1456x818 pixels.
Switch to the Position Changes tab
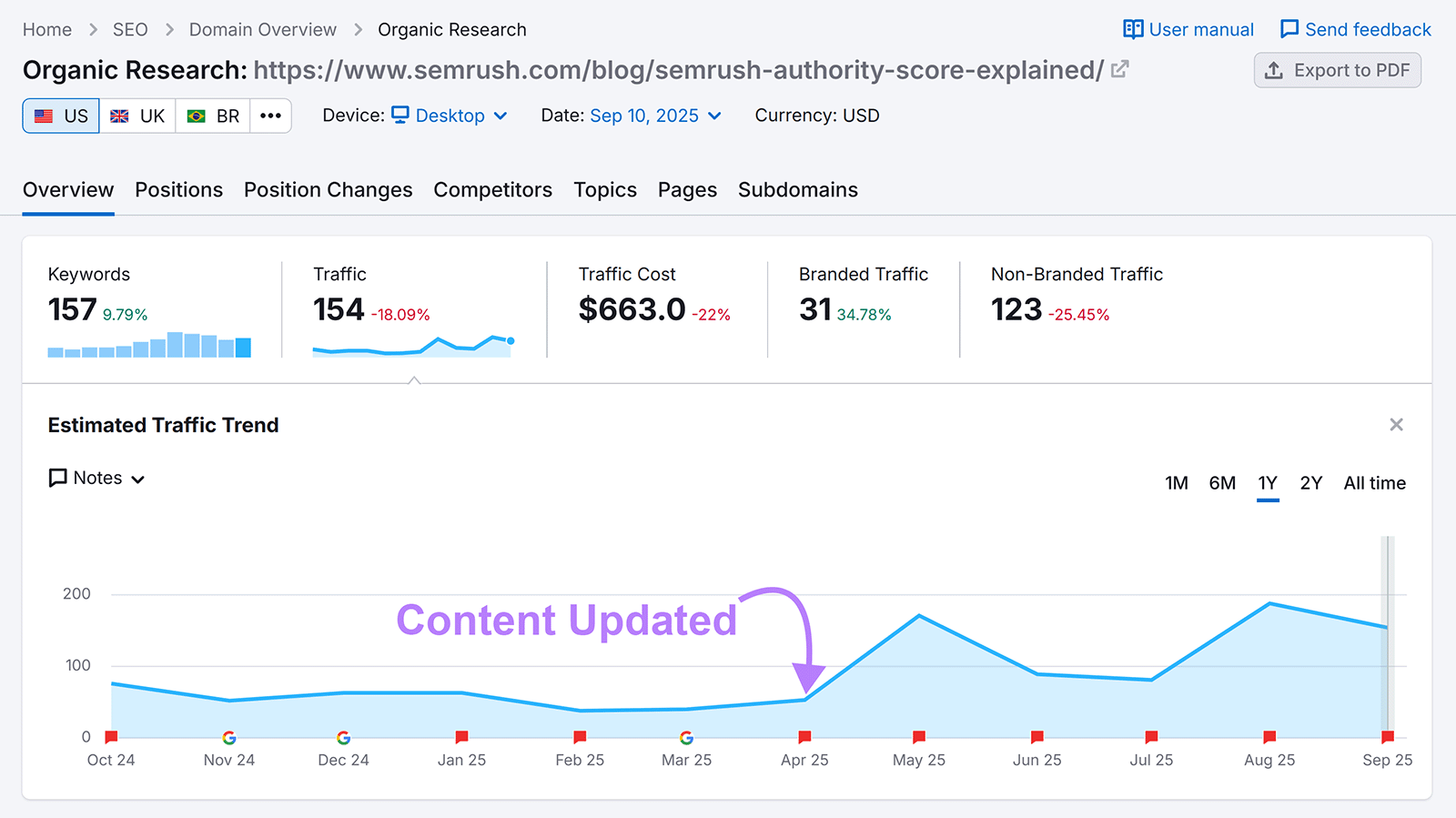click(x=328, y=189)
